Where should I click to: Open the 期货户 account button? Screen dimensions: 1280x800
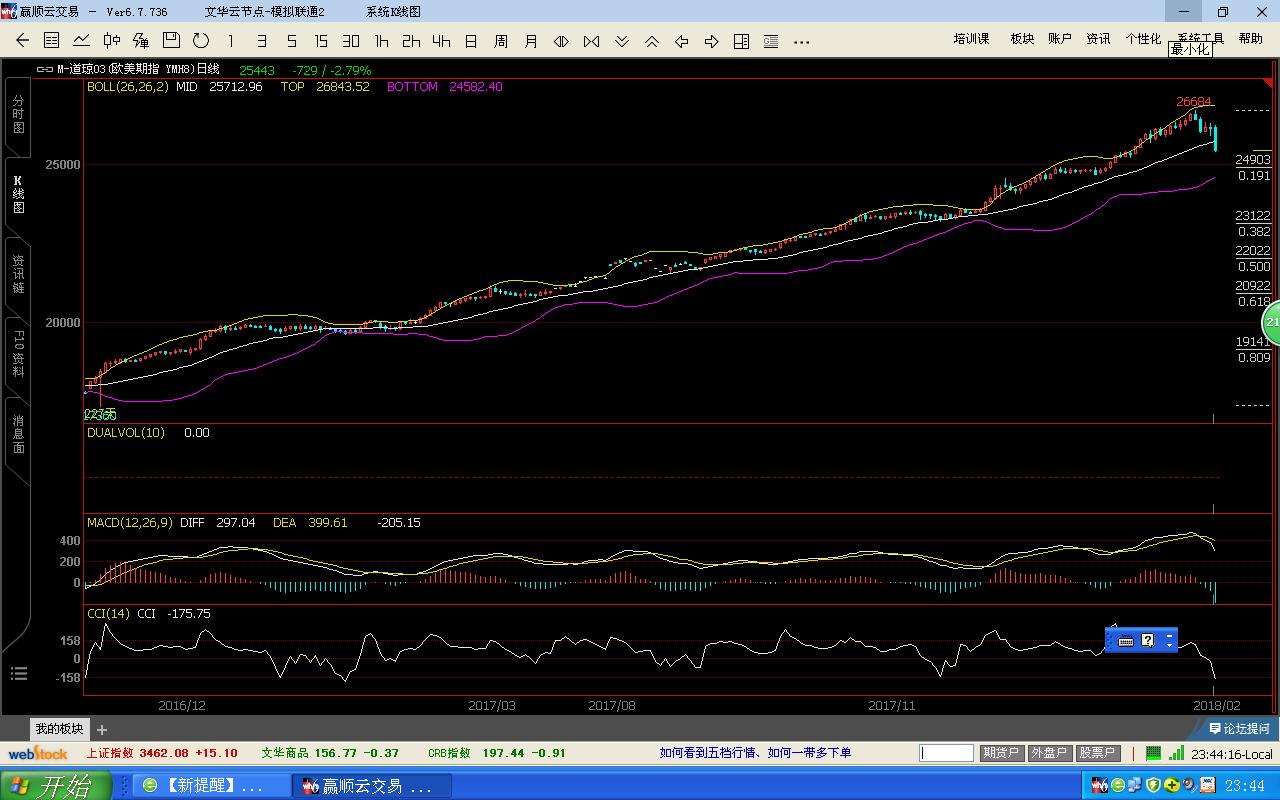tap(1001, 753)
